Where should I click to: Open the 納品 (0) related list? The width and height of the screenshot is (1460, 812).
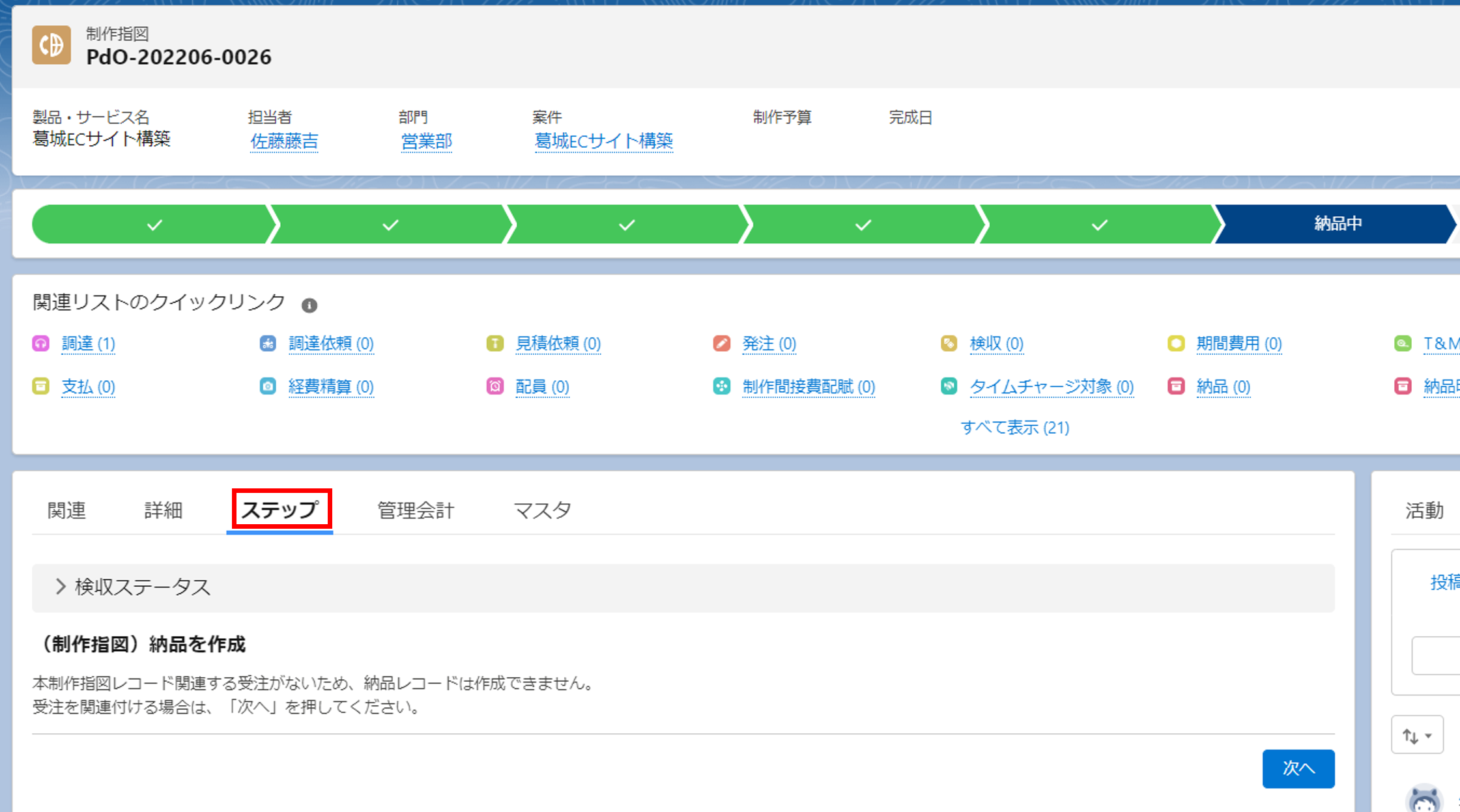pos(1224,387)
